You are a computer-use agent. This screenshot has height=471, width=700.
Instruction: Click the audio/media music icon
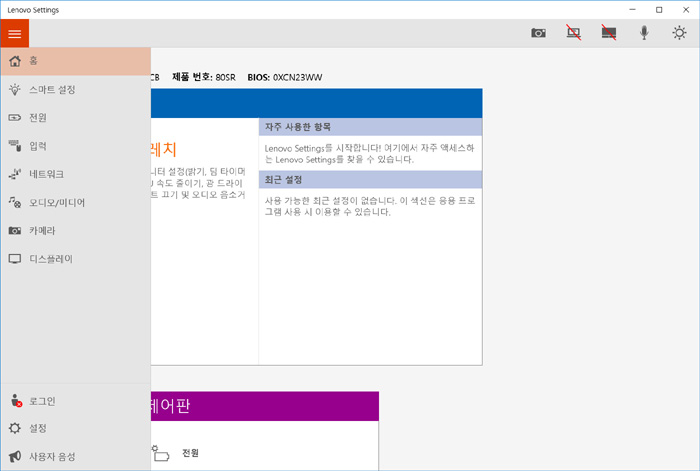click(15, 202)
